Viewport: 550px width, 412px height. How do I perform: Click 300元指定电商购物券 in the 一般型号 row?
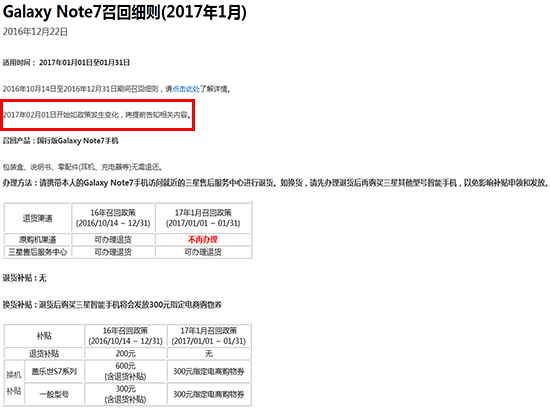tap(209, 394)
